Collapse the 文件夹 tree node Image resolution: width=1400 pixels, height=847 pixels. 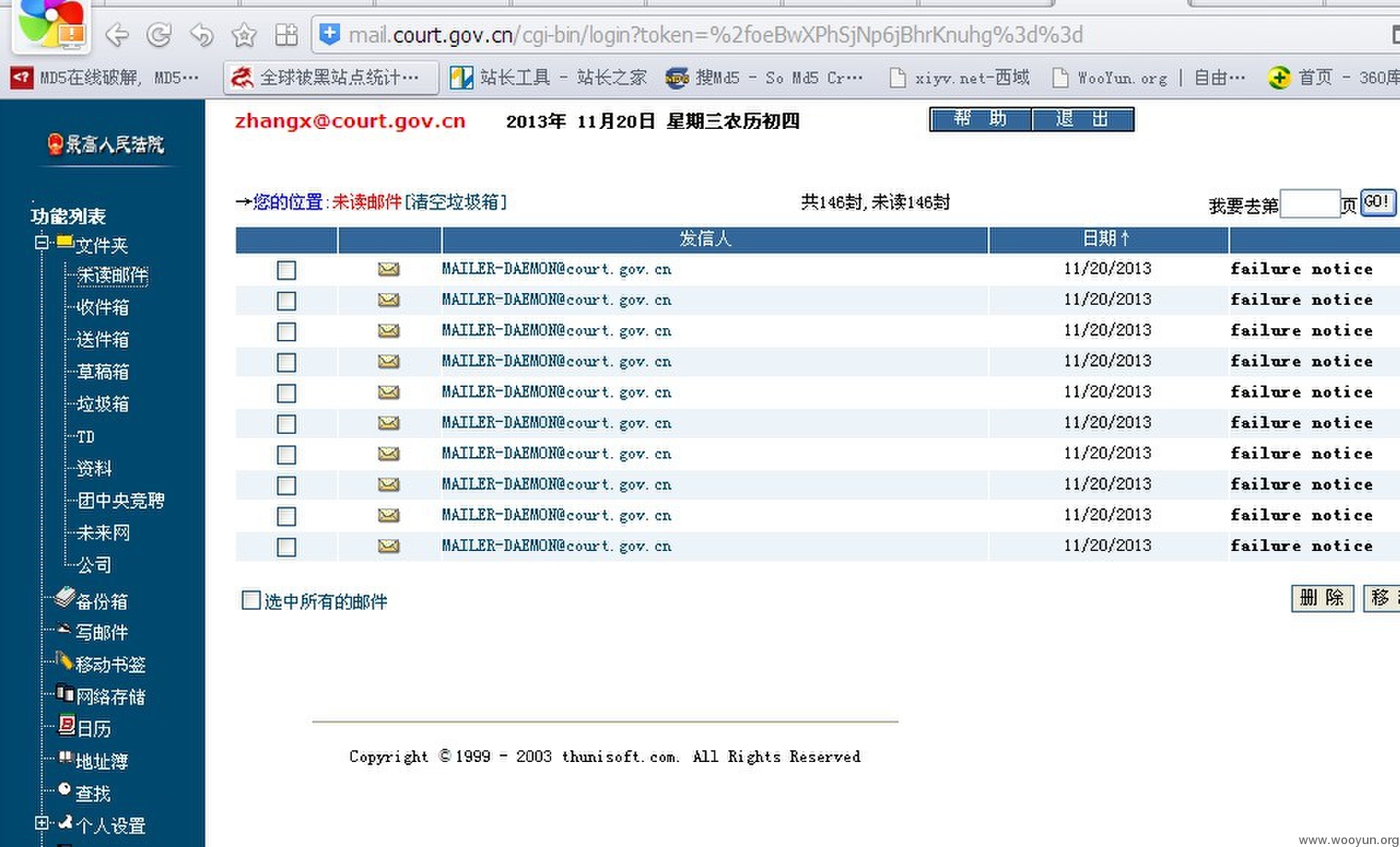tap(42, 243)
